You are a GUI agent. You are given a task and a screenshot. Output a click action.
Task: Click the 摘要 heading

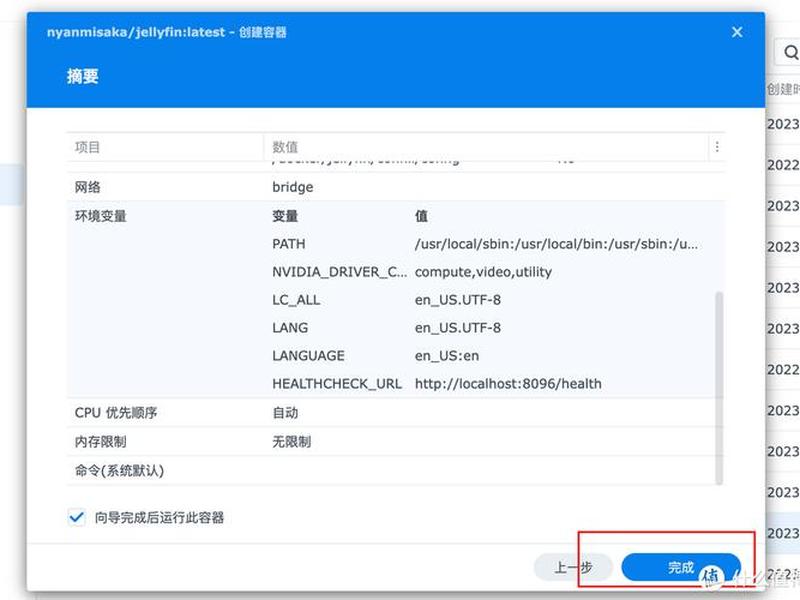click(83, 77)
